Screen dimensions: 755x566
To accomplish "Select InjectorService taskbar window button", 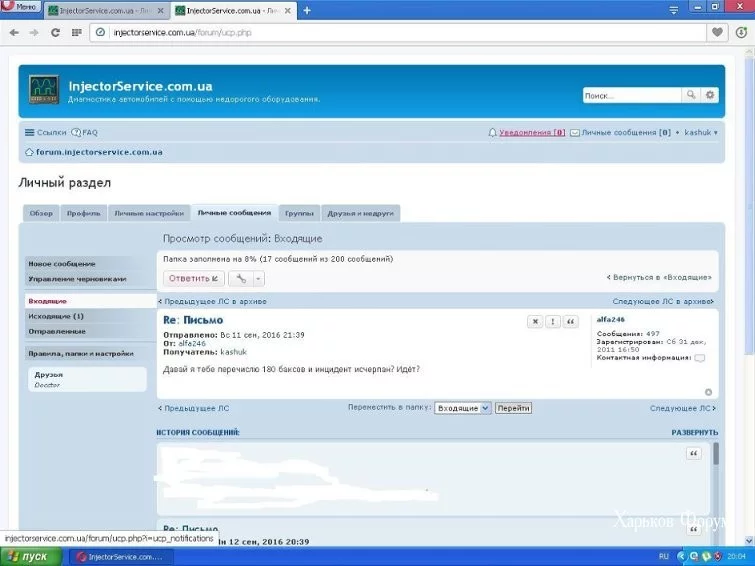I will click(120, 557).
